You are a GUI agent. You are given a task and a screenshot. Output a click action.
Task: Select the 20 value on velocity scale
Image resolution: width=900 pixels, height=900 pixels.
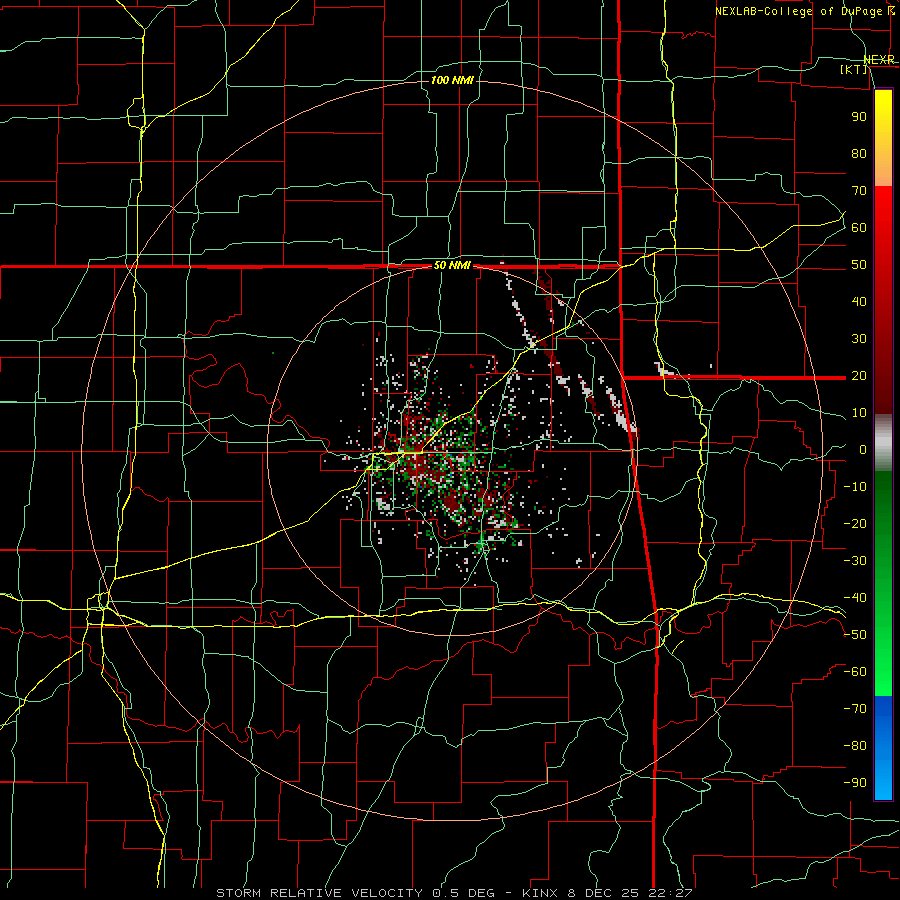point(859,375)
